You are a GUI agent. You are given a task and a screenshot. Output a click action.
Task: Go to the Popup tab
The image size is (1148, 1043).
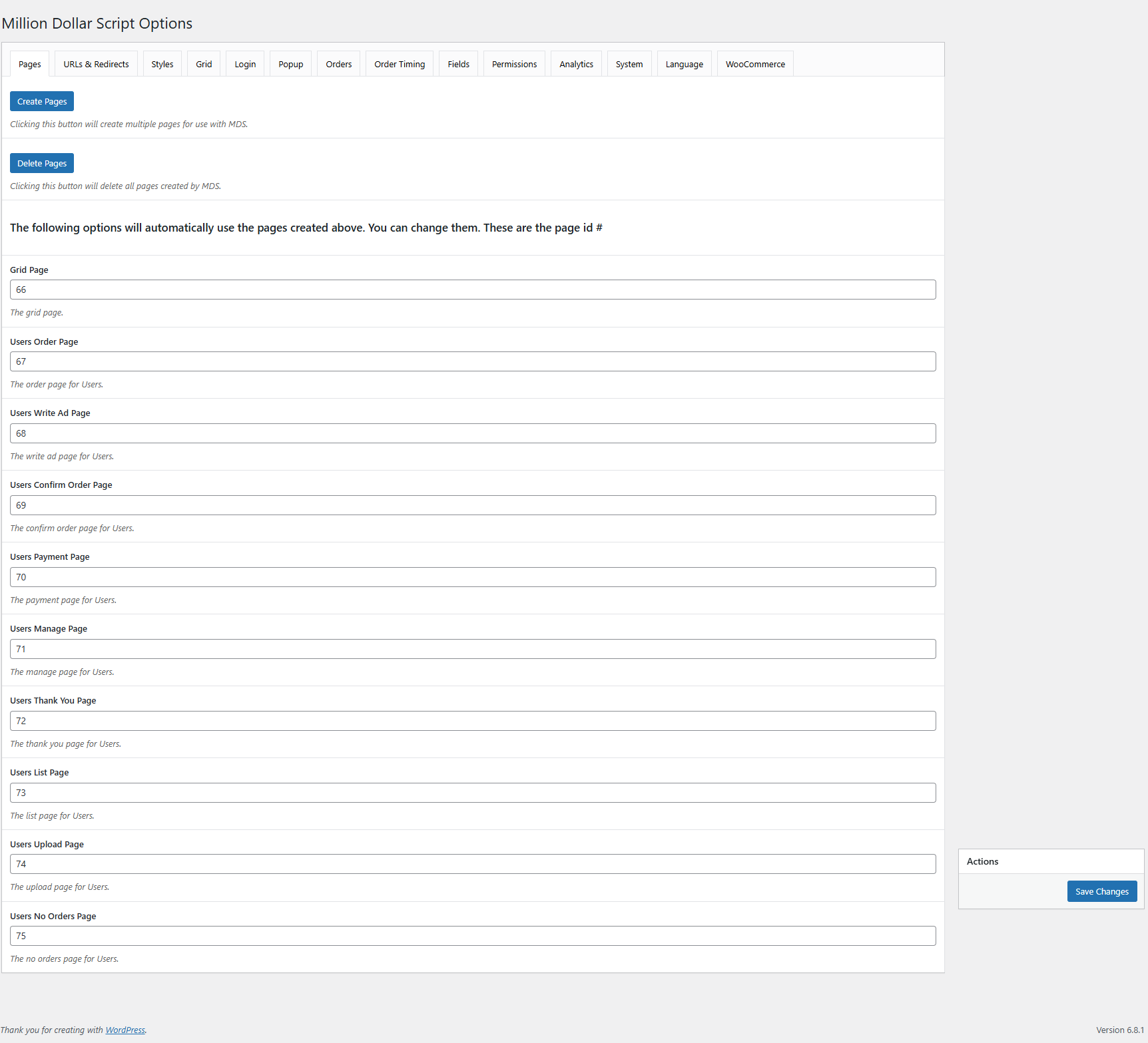(x=290, y=64)
